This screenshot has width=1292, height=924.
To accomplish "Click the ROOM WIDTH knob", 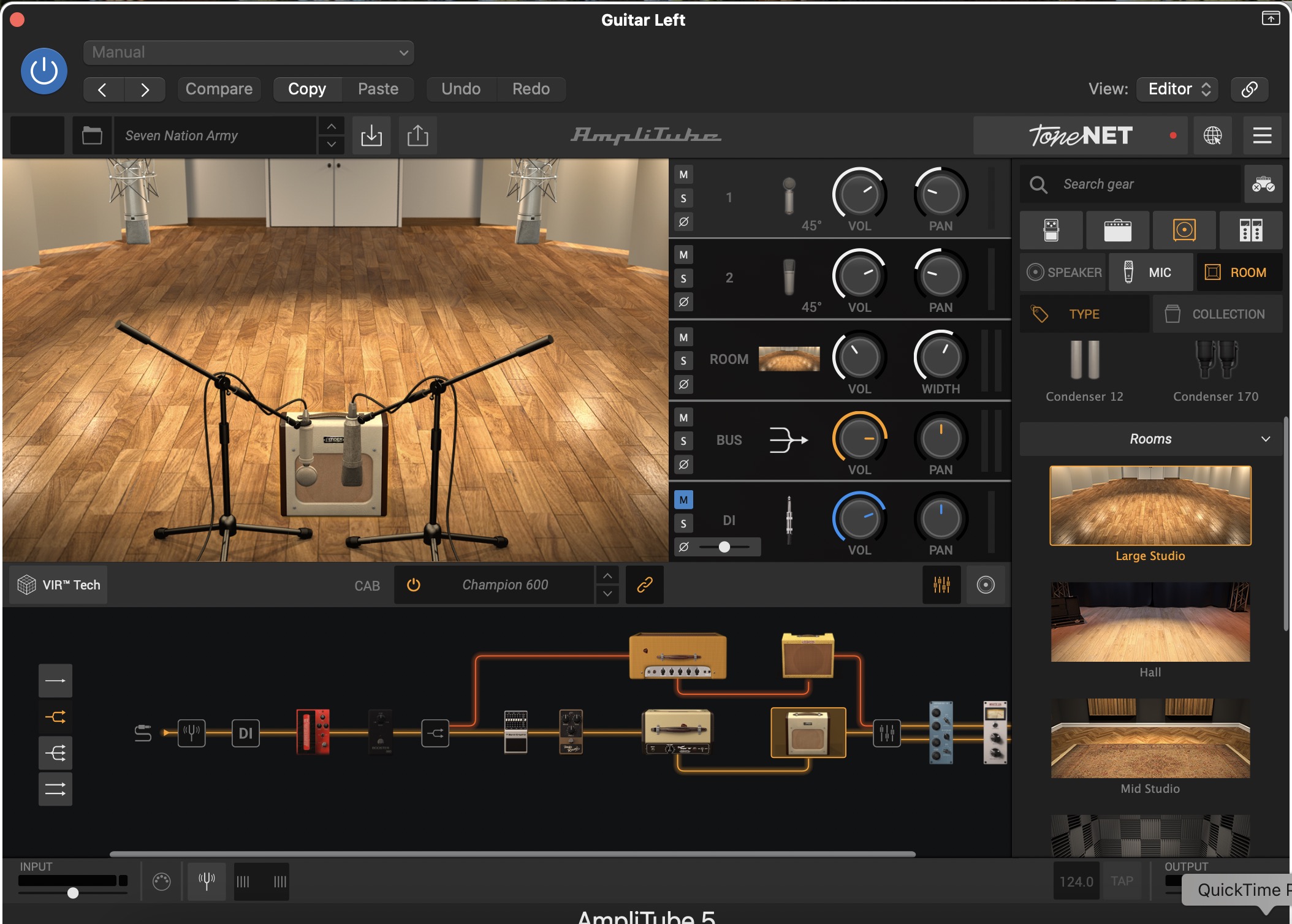I will [941, 357].
